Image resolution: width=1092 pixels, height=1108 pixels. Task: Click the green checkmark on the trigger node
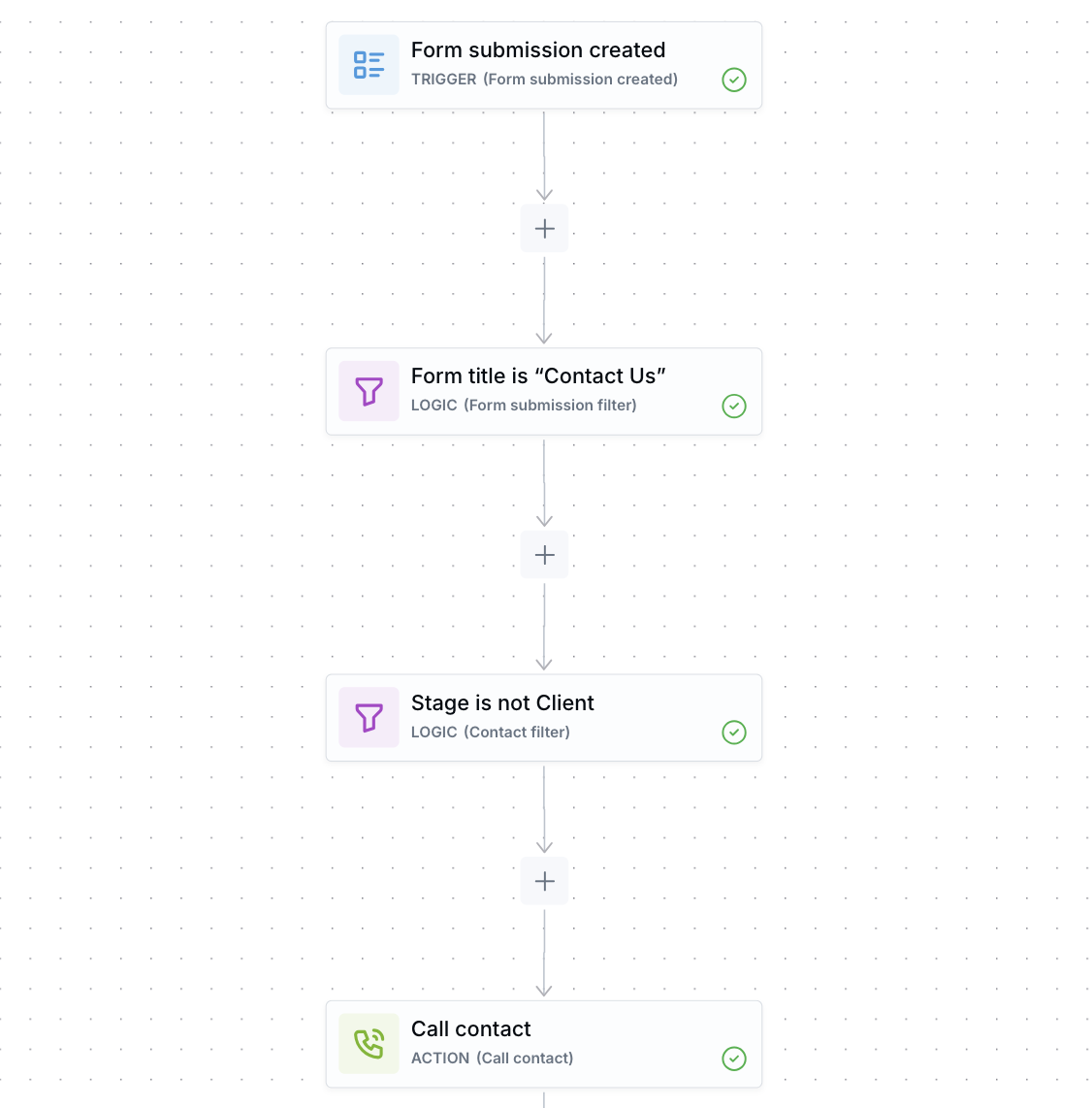click(734, 80)
